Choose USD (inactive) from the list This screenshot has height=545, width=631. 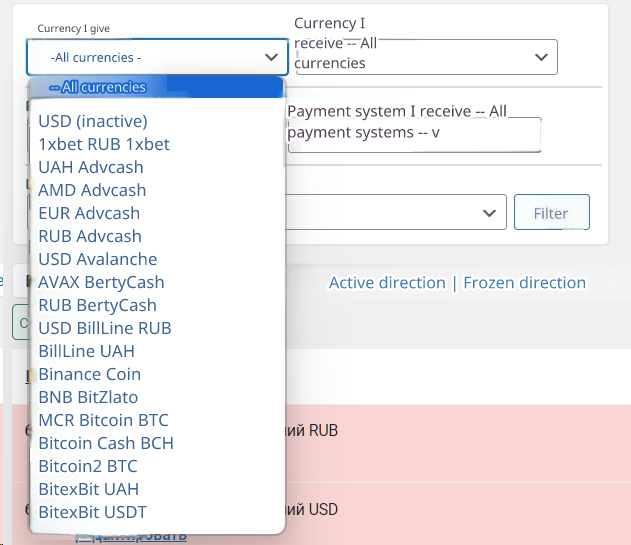(92, 121)
